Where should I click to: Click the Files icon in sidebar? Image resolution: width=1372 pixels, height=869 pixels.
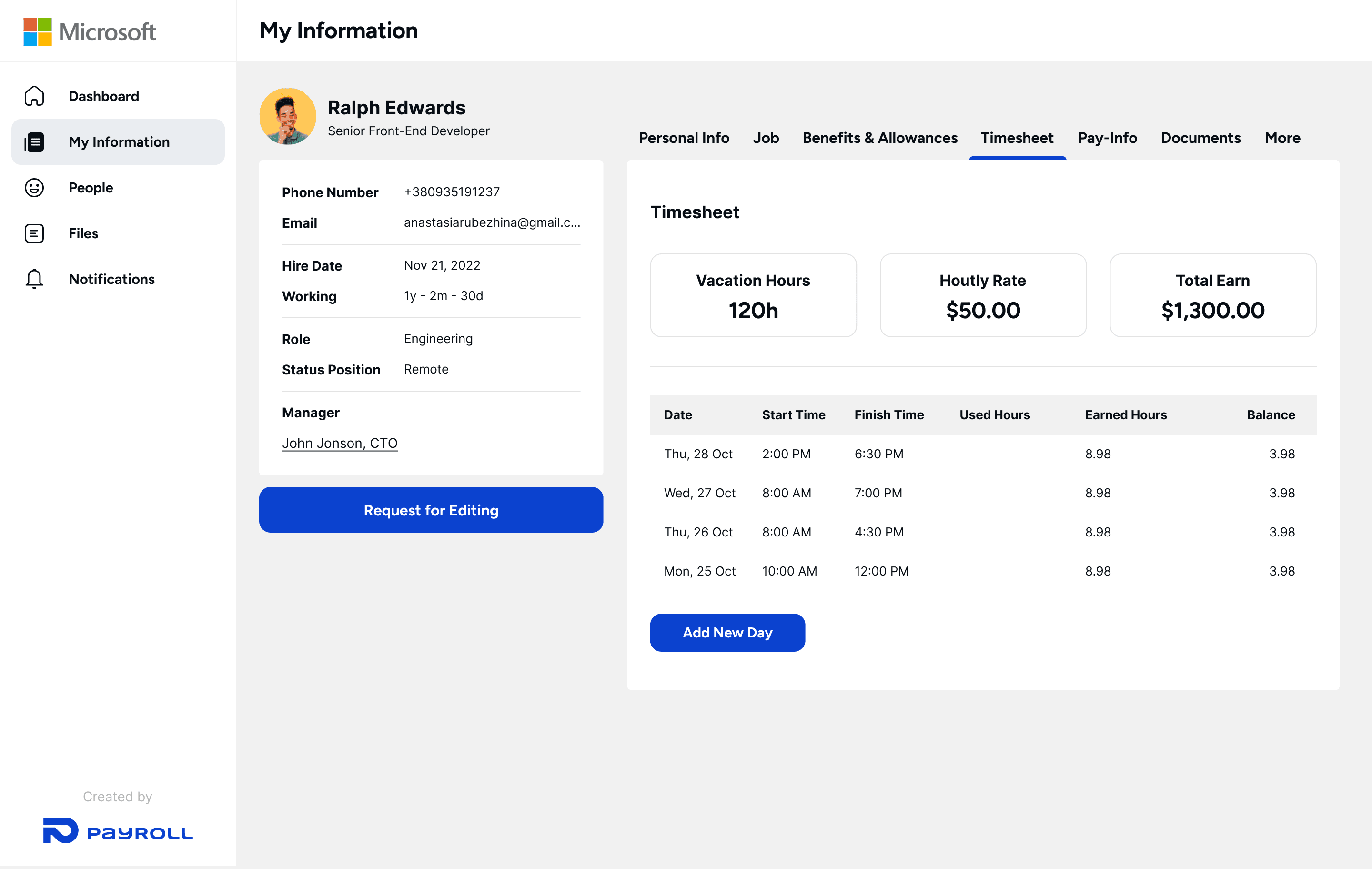point(34,233)
